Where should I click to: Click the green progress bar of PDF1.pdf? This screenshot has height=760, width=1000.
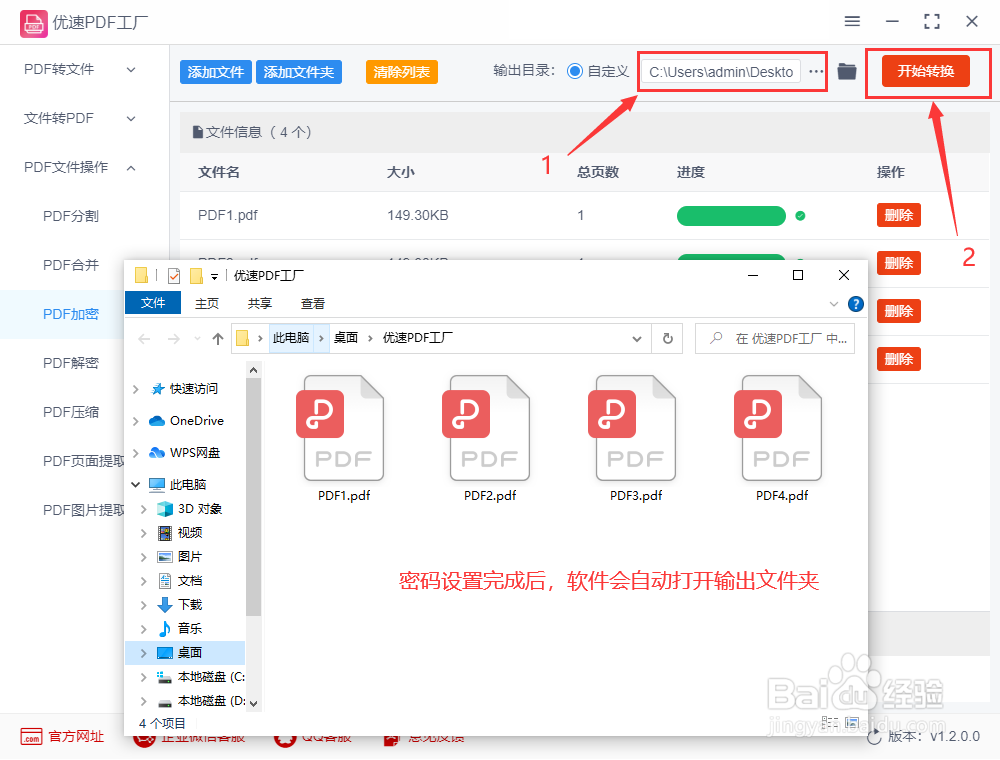pos(731,215)
